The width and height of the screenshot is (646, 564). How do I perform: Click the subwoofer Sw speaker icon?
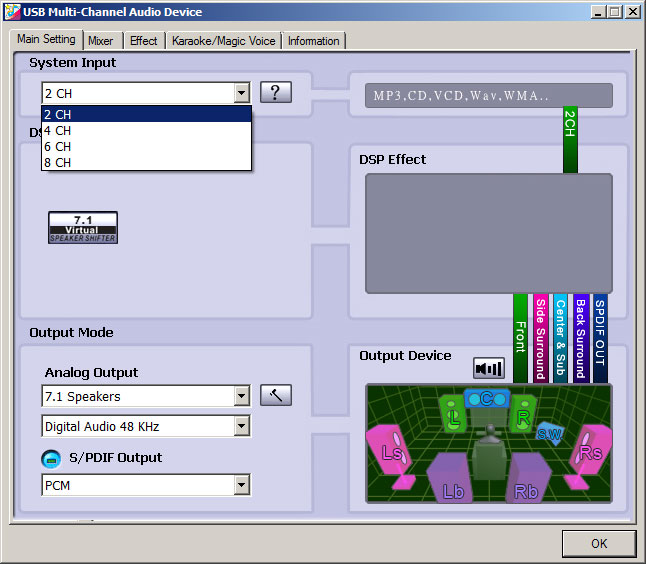point(549,433)
